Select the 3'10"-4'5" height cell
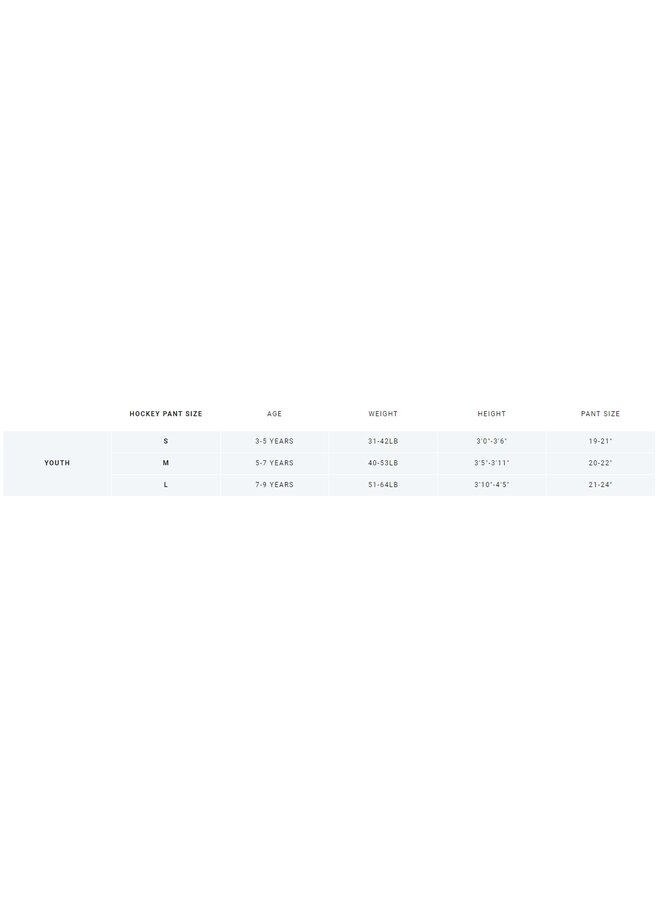Screen dimensions: 660x900 491,485
